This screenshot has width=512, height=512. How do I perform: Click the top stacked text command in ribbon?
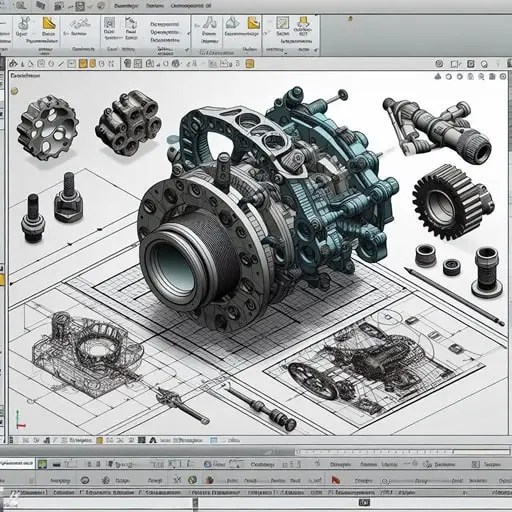click(x=165, y=25)
